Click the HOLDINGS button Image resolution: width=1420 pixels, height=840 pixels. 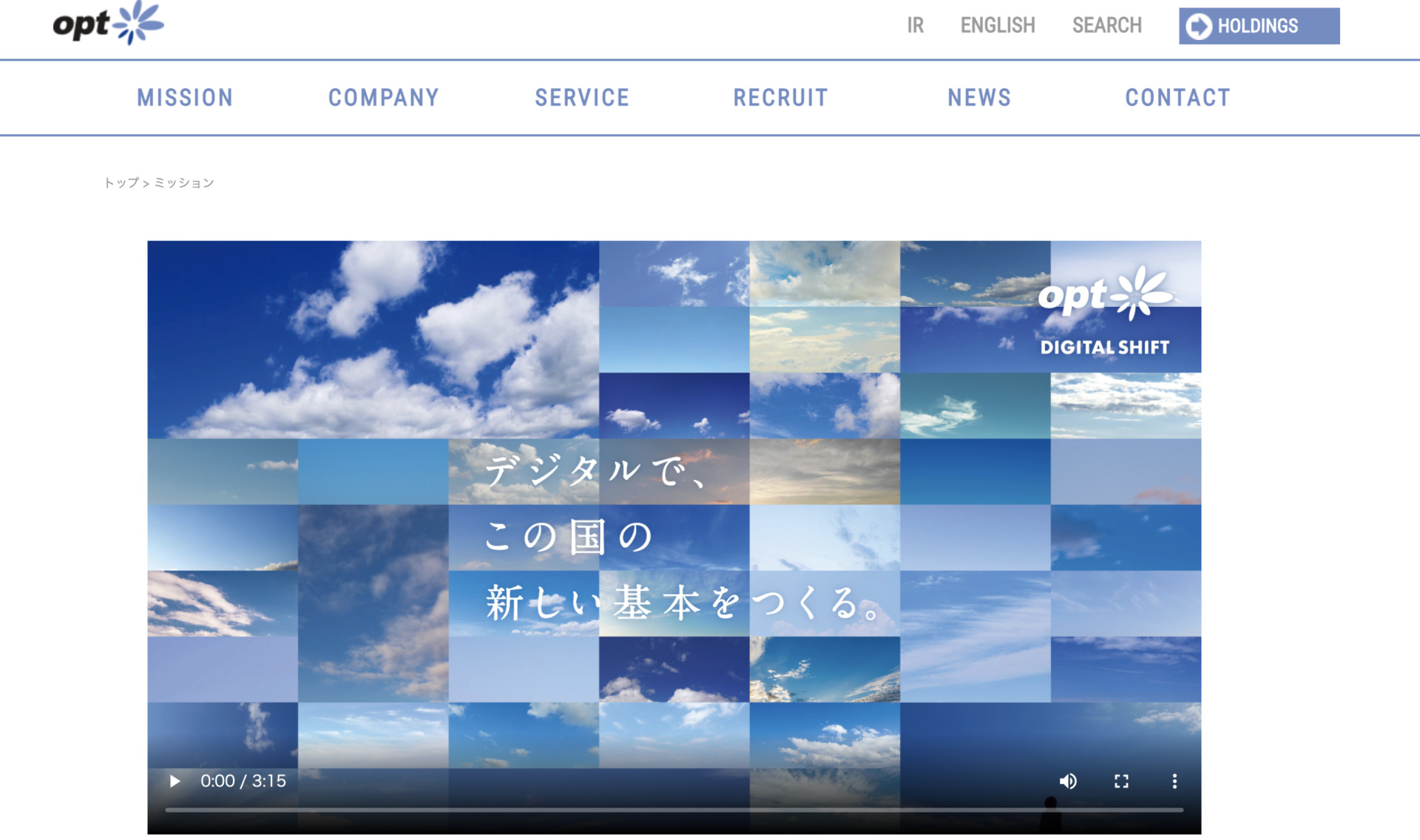pos(1259,26)
